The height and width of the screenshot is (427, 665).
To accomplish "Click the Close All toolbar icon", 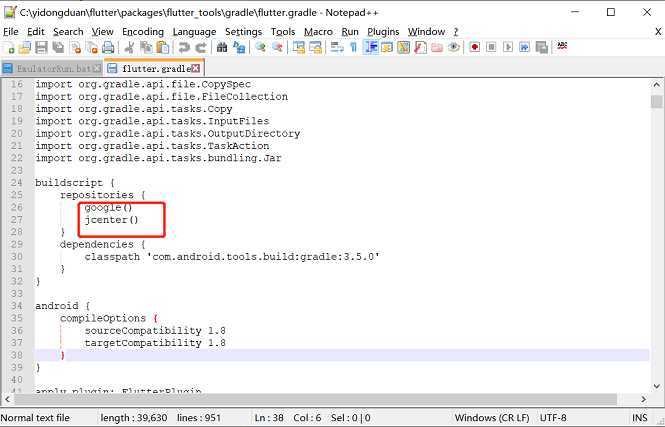I will (x=92, y=47).
